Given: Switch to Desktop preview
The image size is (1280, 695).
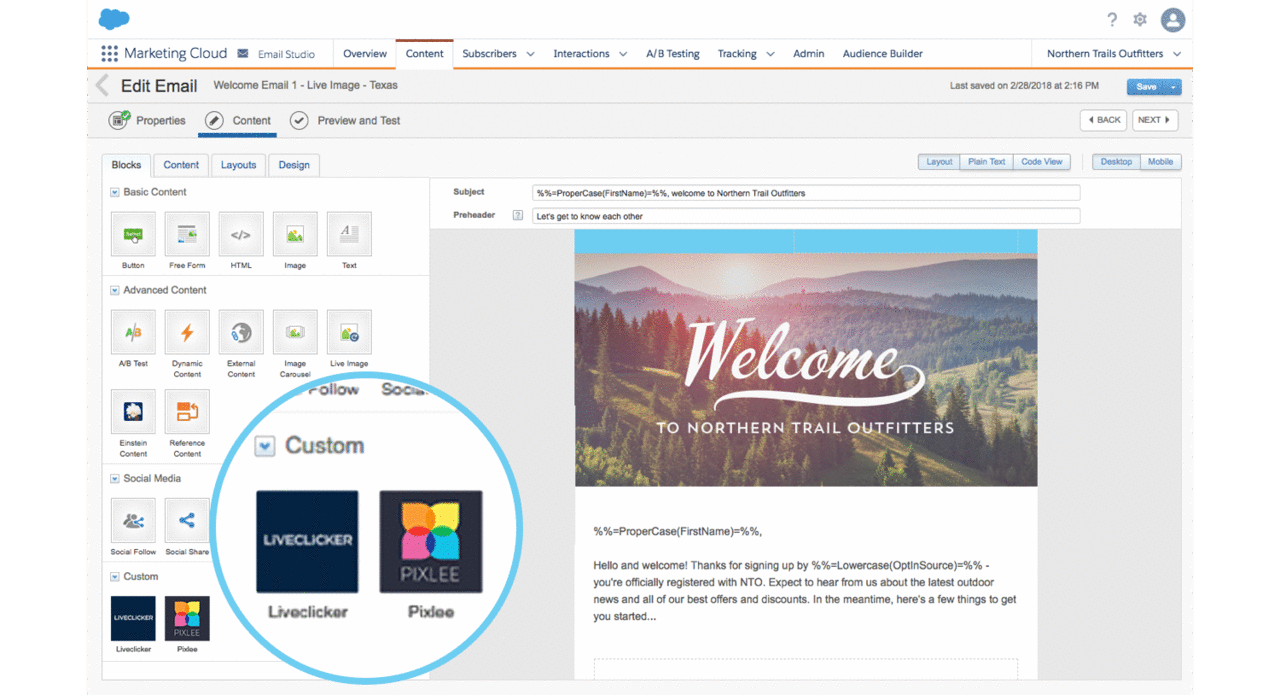Looking at the screenshot, I should pyautogui.click(x=1116, y=162).
